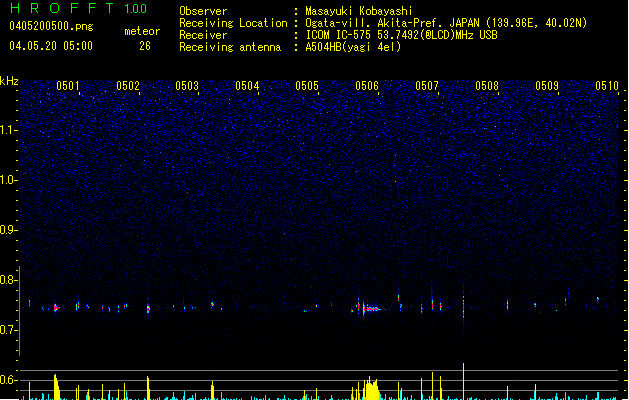Click the observer name Masayuki Kobayashi
The height and width of the screenshot is (400, 629).
pos(359,11)
